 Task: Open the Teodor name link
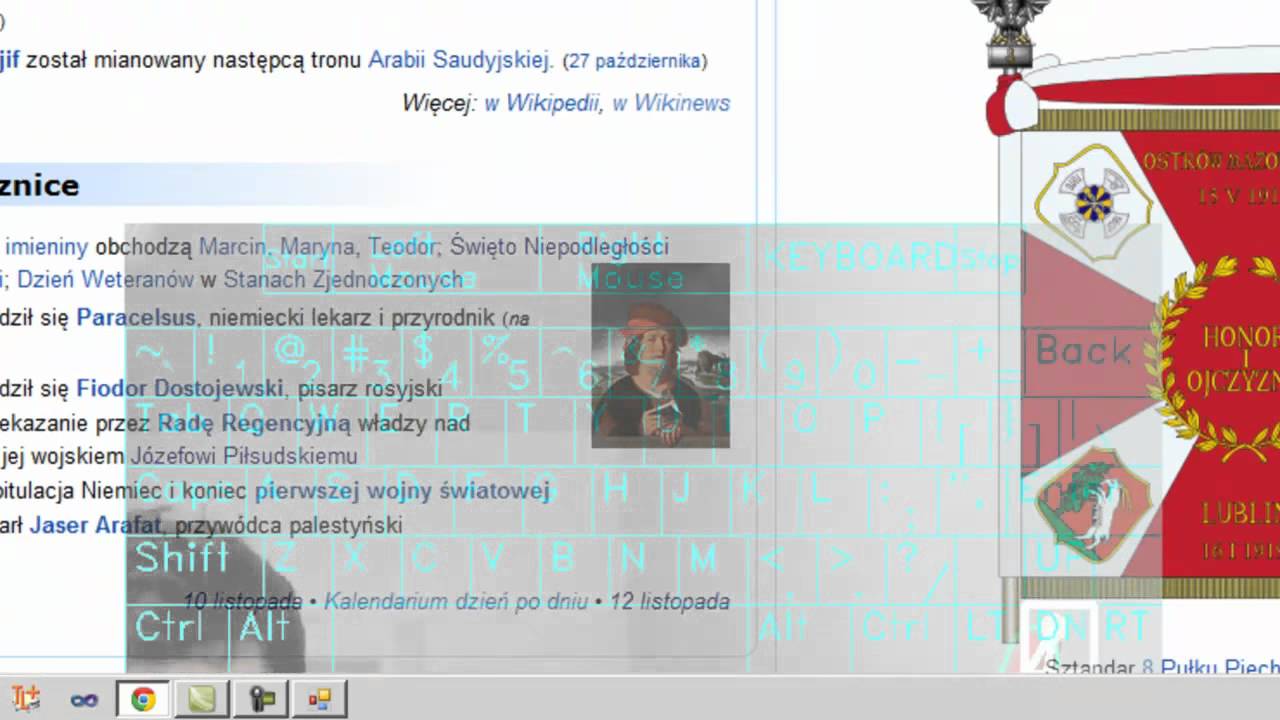coord(402,247)
